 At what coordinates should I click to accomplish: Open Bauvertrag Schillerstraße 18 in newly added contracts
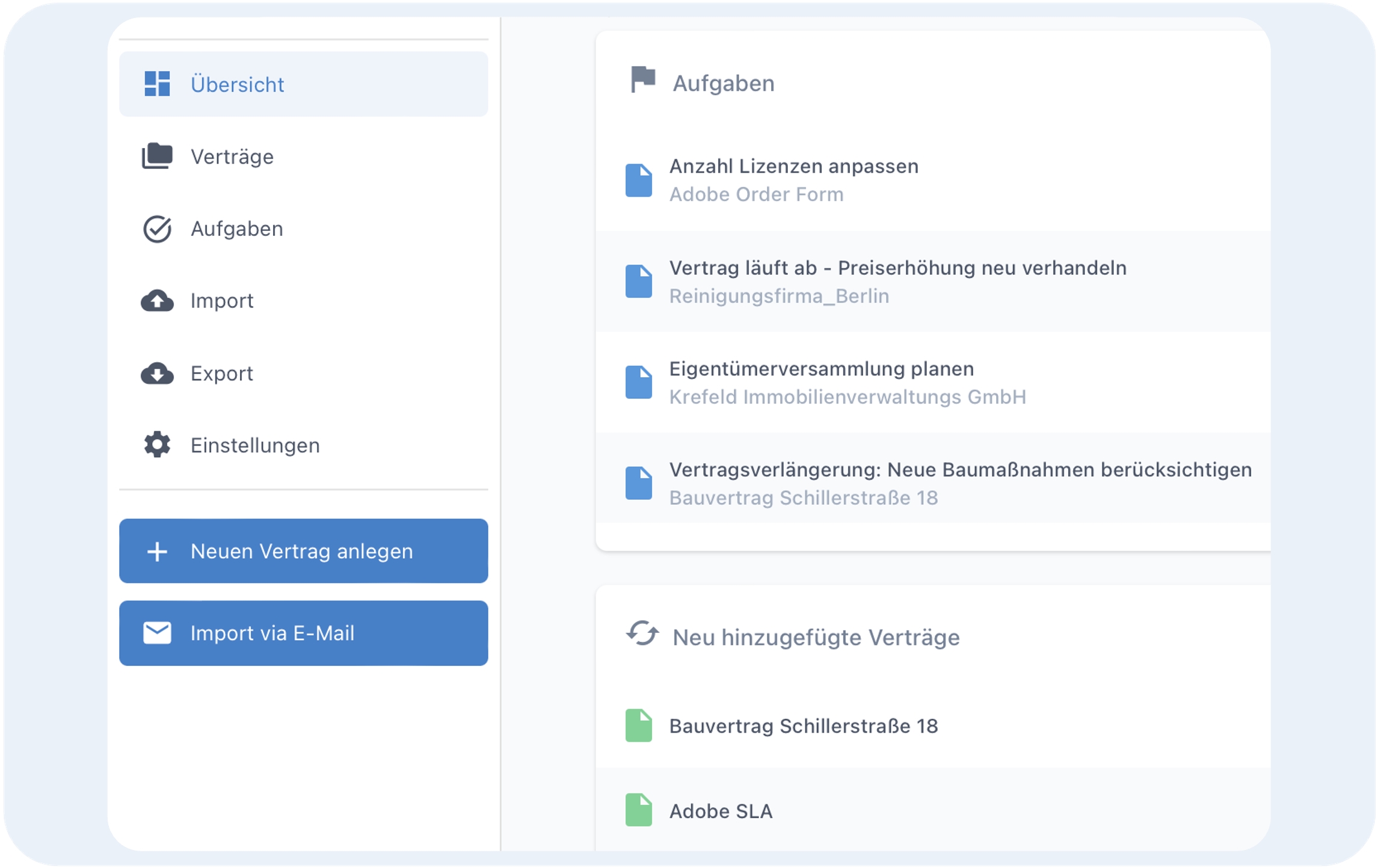click(803, 726)
